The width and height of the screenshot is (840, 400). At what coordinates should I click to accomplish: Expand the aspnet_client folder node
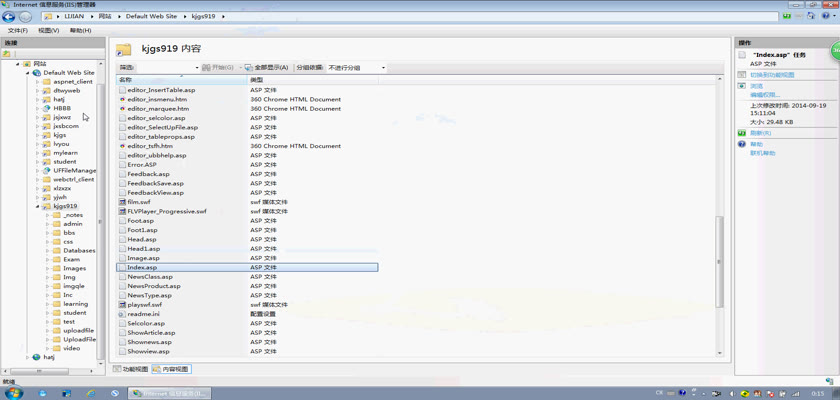coord(38,82)
